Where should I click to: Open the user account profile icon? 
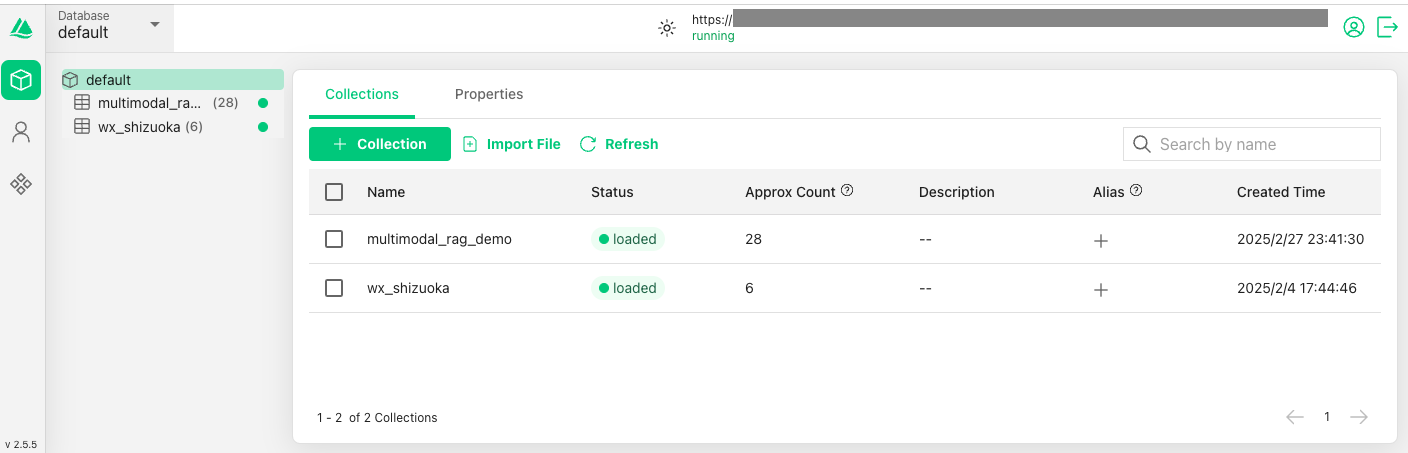point(1353,27)
